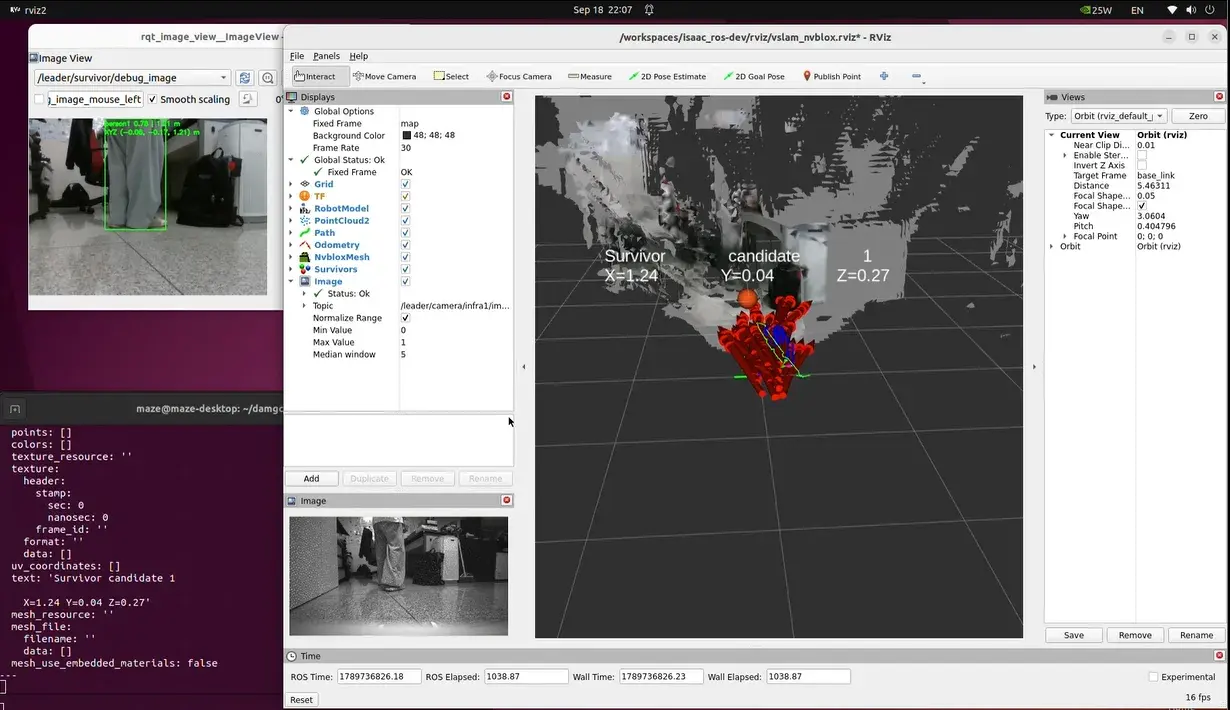Hide the PointCloud2 display
This screenshot has height=710, width=1230.
pos(405,220)
